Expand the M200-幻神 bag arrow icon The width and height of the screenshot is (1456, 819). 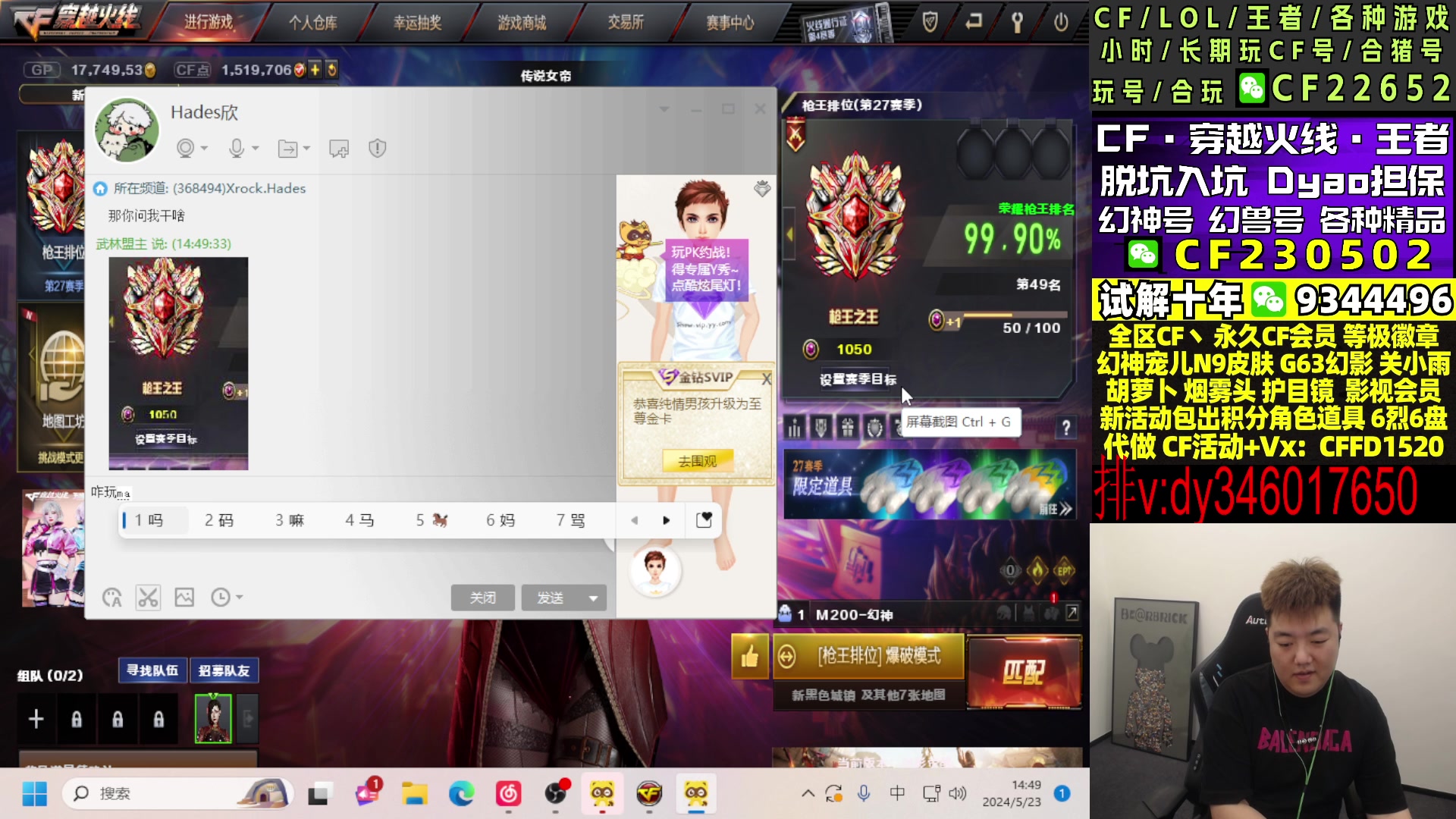tap(1072, 613)
